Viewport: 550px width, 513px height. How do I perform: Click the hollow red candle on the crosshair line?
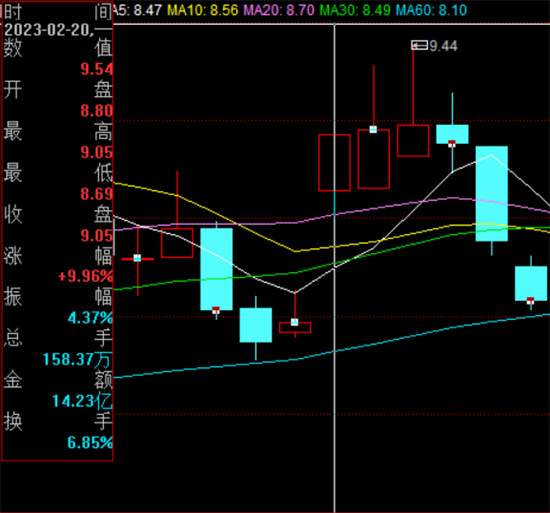coord(334,163)
